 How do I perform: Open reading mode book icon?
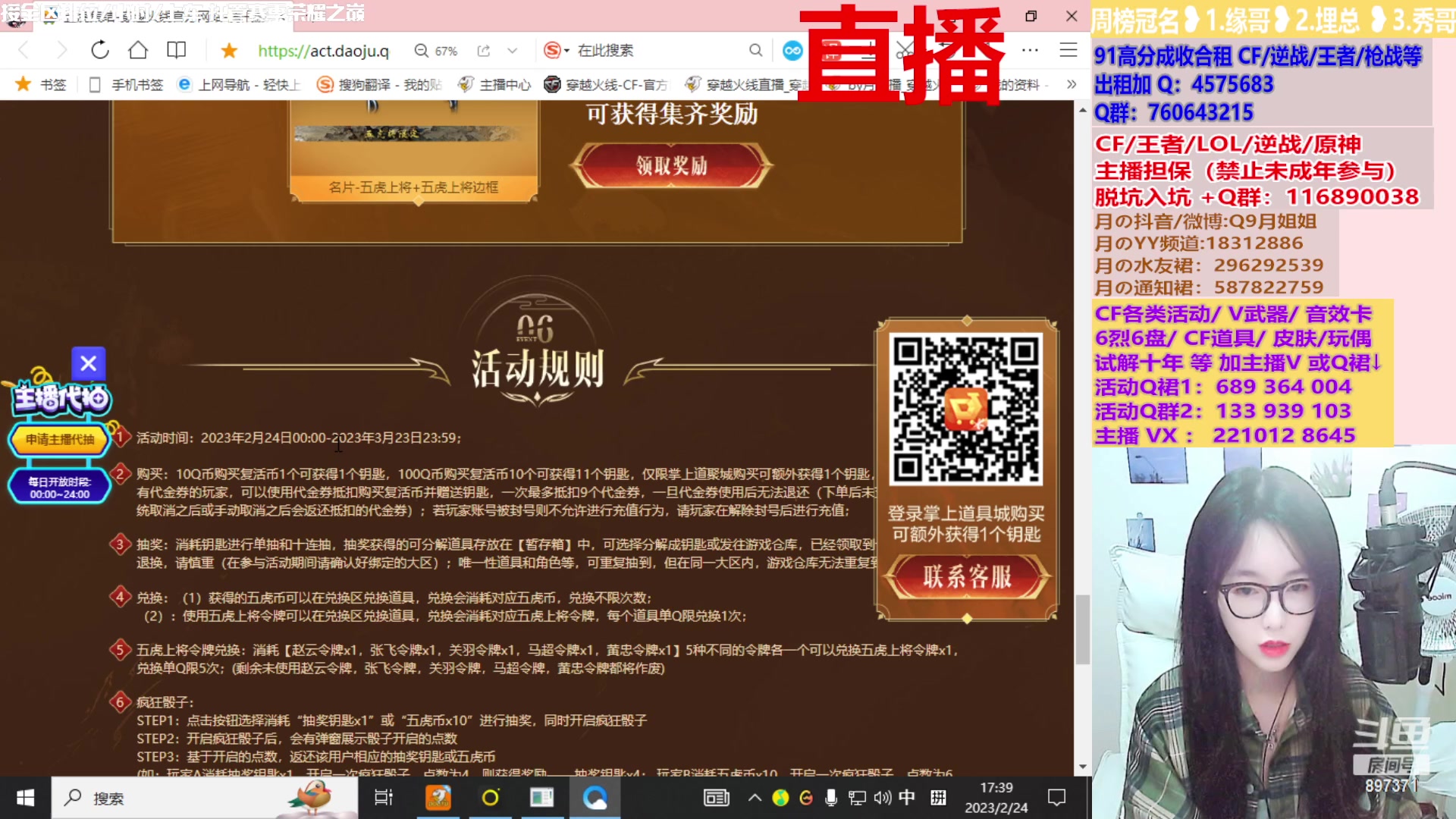tap(176, 50)
